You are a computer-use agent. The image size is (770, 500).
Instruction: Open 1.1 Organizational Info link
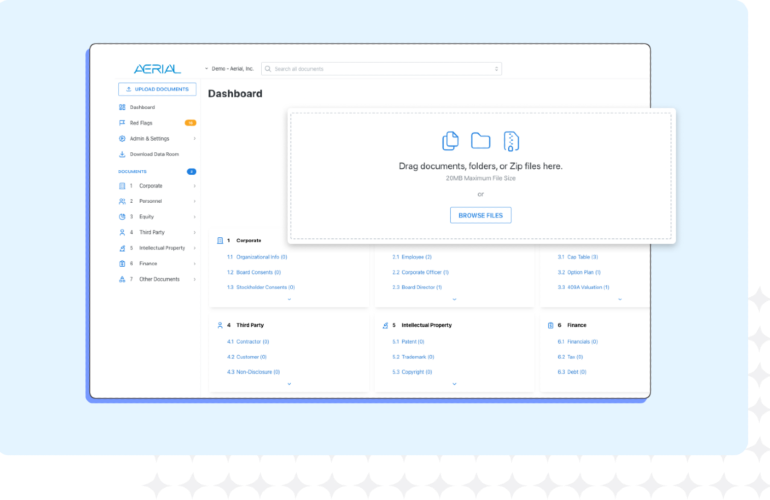point(257,257)
